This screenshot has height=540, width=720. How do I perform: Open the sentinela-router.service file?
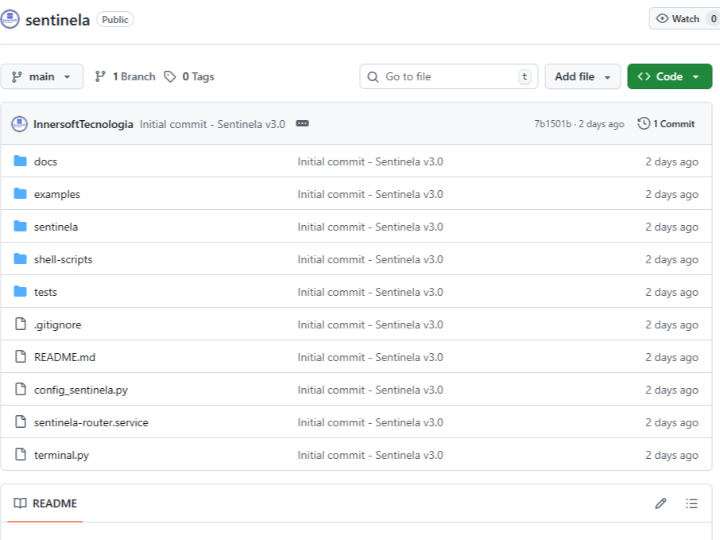(91, 422)
